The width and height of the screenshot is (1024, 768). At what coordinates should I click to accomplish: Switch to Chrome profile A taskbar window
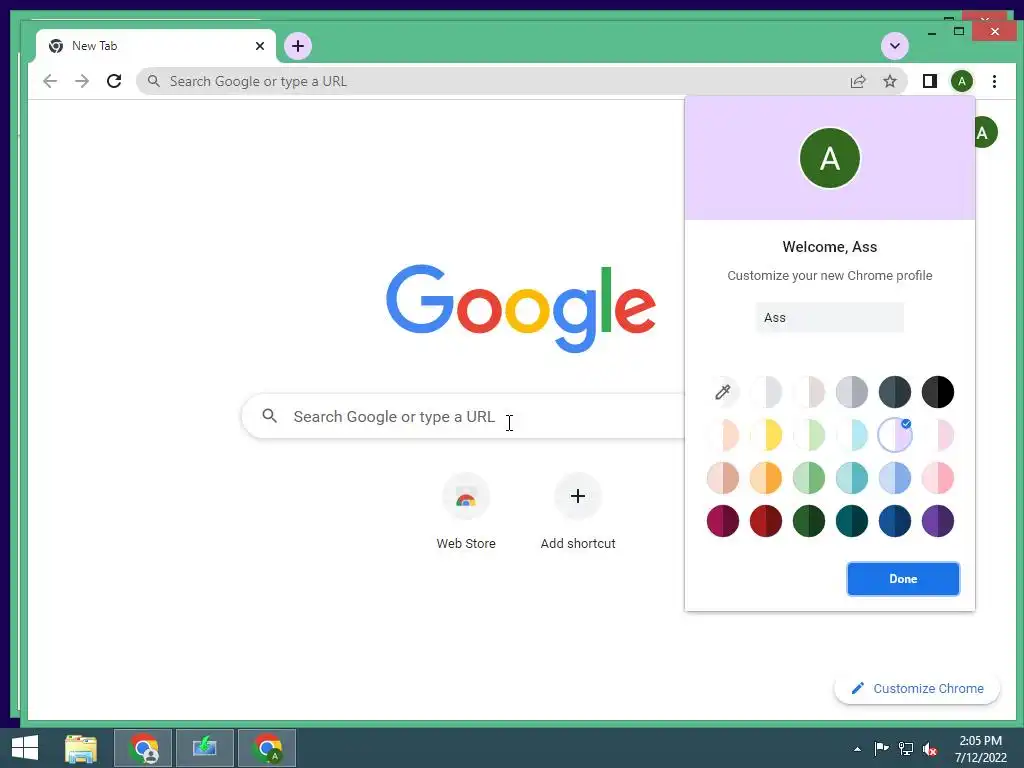point(266,748)
